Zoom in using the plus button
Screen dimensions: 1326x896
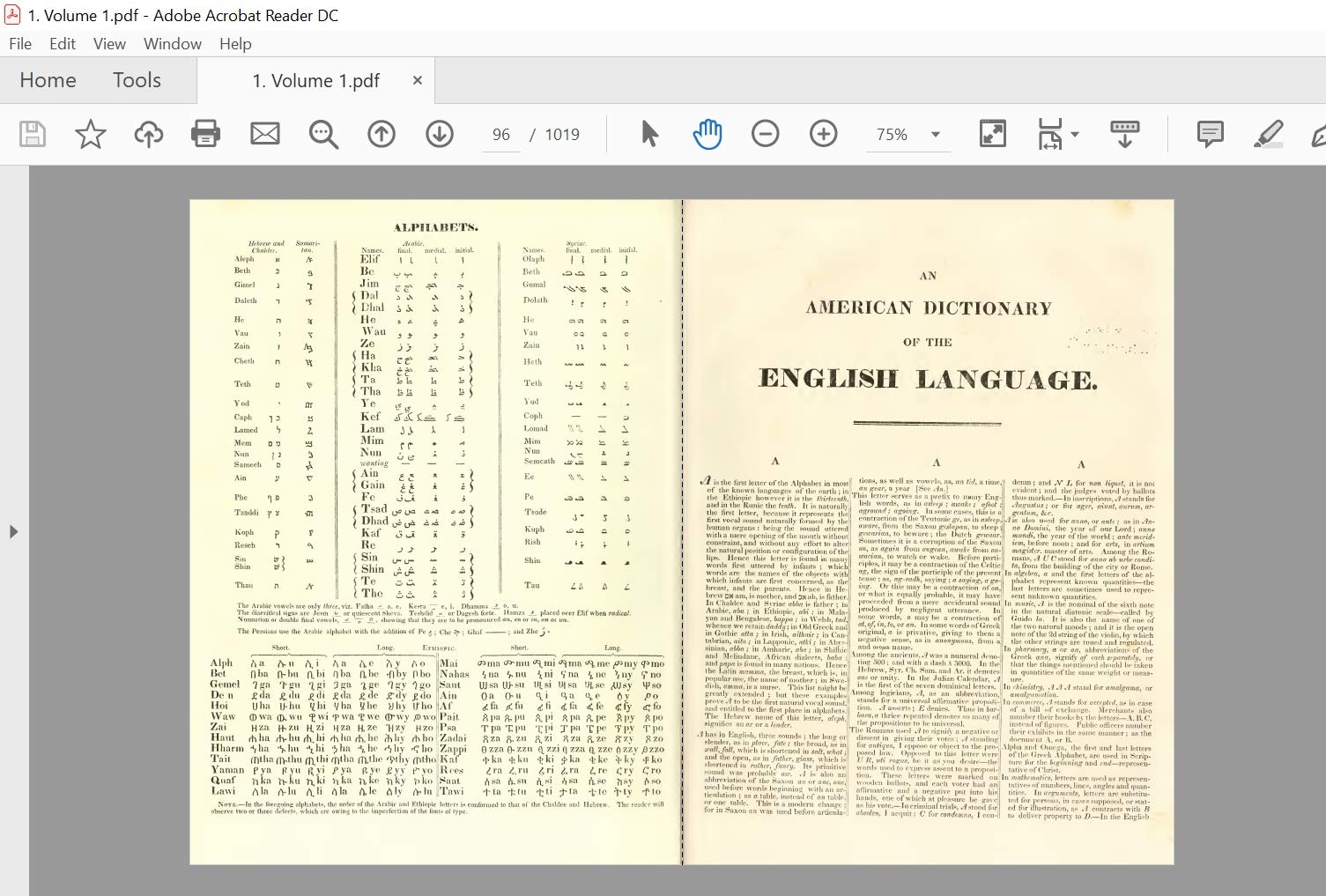[823, 134]
